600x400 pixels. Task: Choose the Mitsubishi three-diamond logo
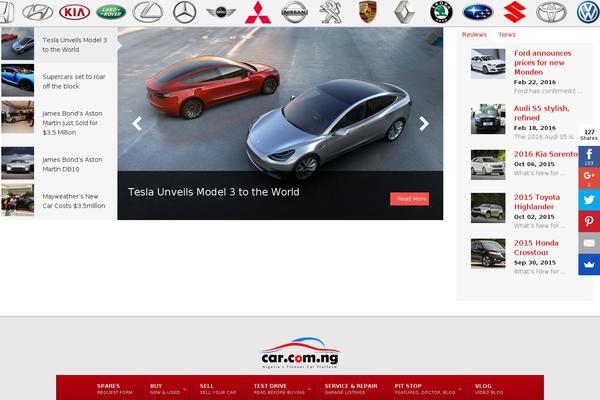tap(258, 13)
